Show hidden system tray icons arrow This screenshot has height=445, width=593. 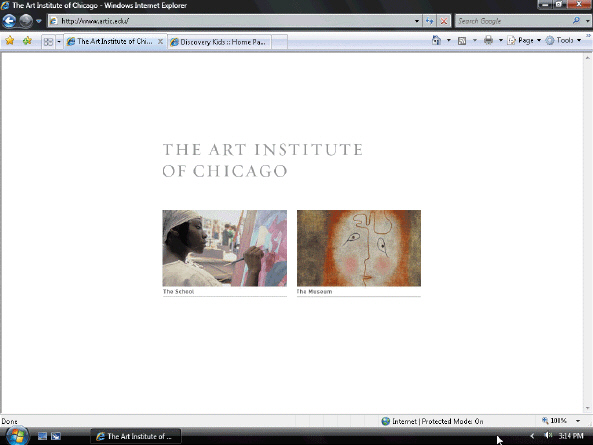532,436
